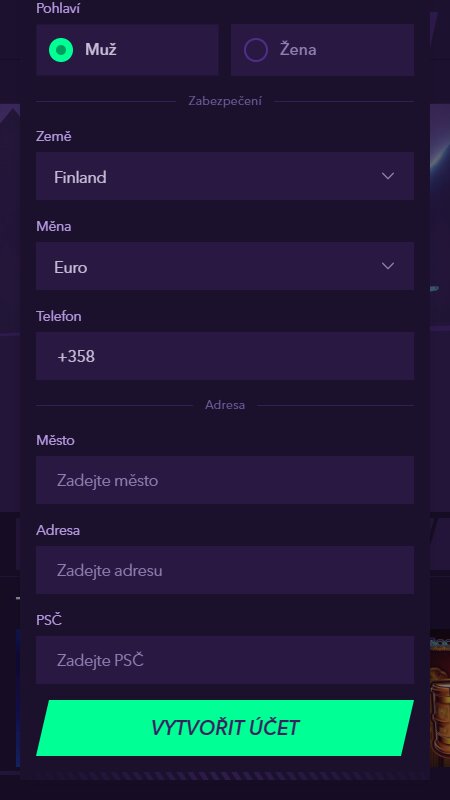Image resolution: width=450 pixels, height=800 pixels.
Task: Click the Pohlaví field label
Action: (58, 8)
